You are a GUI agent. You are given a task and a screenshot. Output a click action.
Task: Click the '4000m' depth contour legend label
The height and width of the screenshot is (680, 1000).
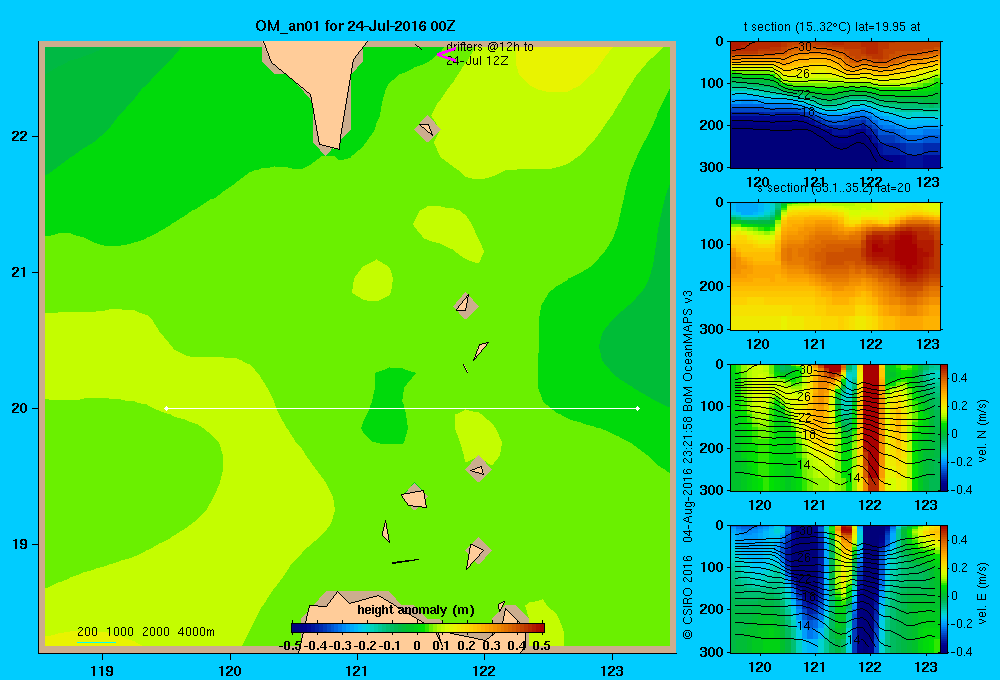tap(196, 632)
